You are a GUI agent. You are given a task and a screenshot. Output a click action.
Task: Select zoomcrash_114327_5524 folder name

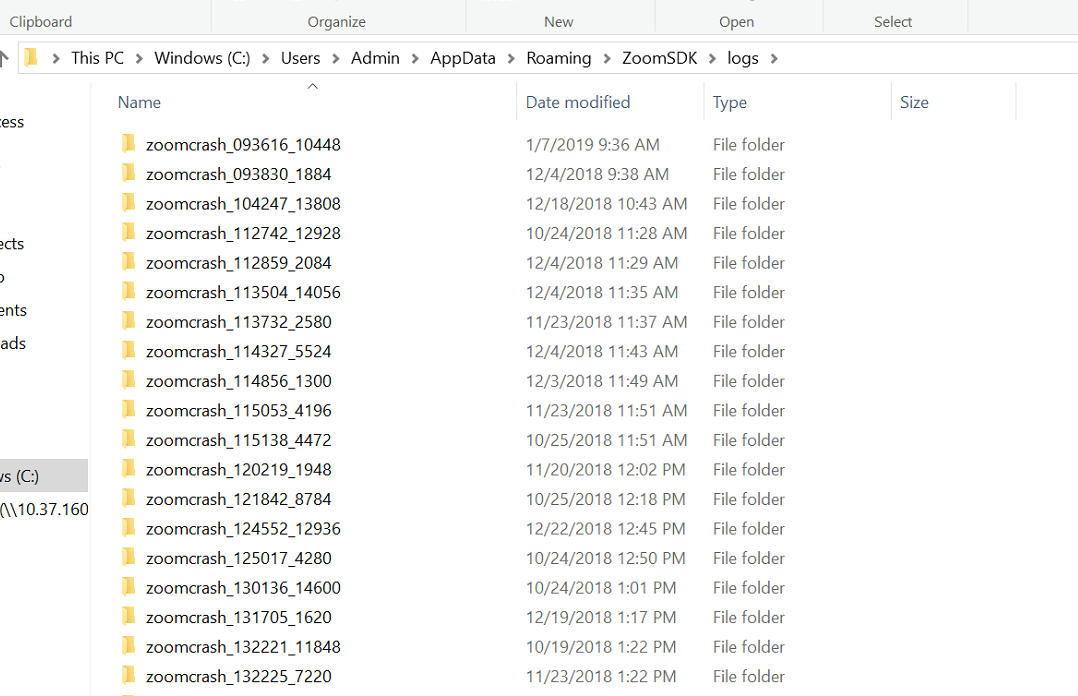(239, 351)
